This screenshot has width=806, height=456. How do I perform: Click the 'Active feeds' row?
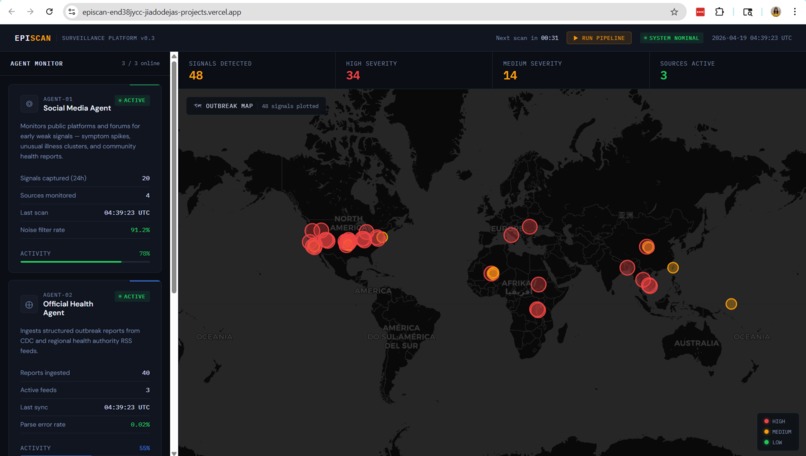click(x=85, y=390)
